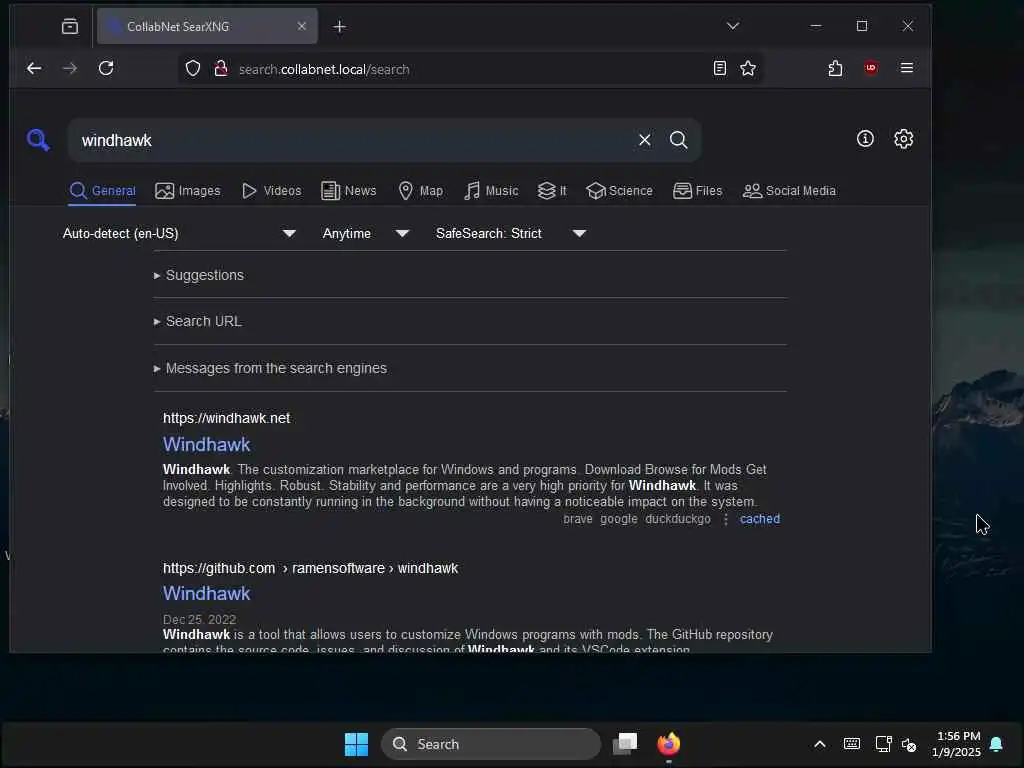Select Firefox on the taskbar
1024x768 pixels.
tap(669, 744)
